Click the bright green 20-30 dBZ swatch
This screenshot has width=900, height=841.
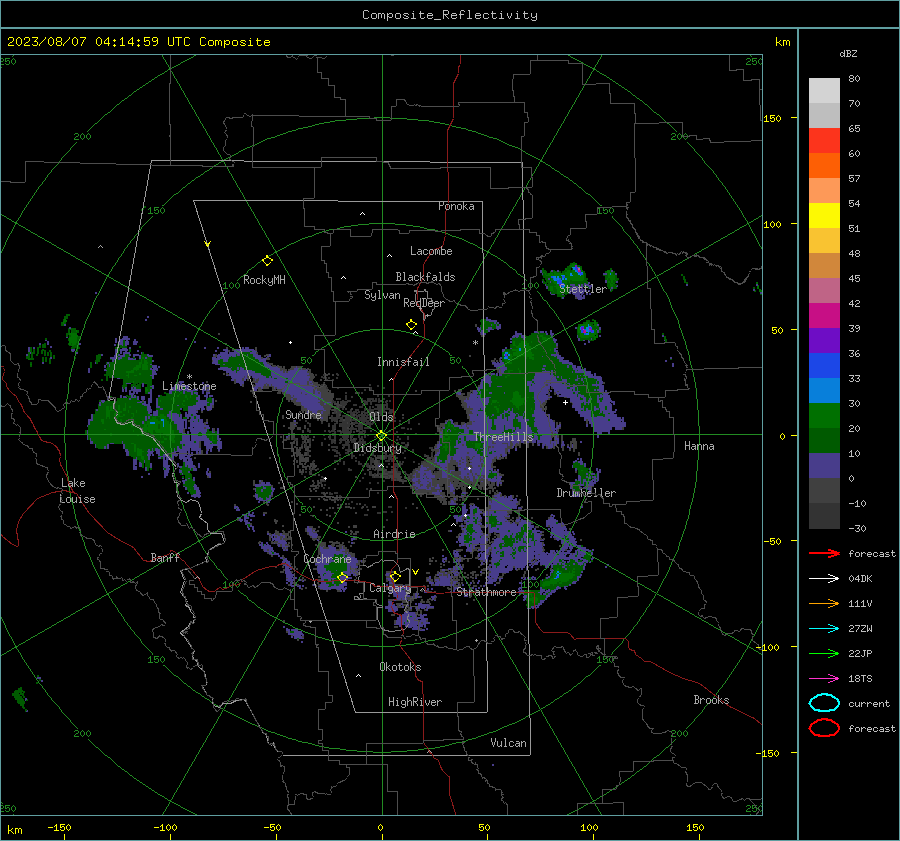(824, 415)
